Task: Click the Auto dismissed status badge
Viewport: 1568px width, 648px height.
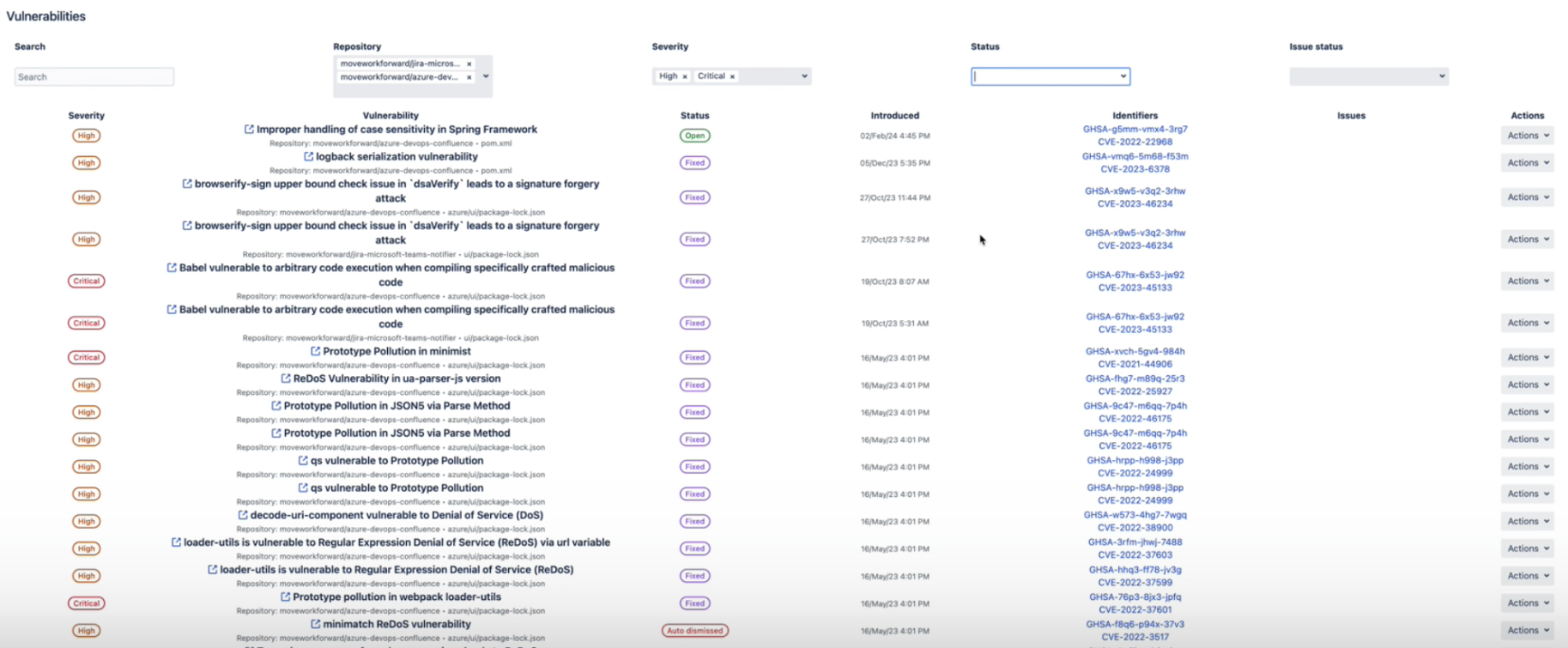Action: click(x=694, y=631)
